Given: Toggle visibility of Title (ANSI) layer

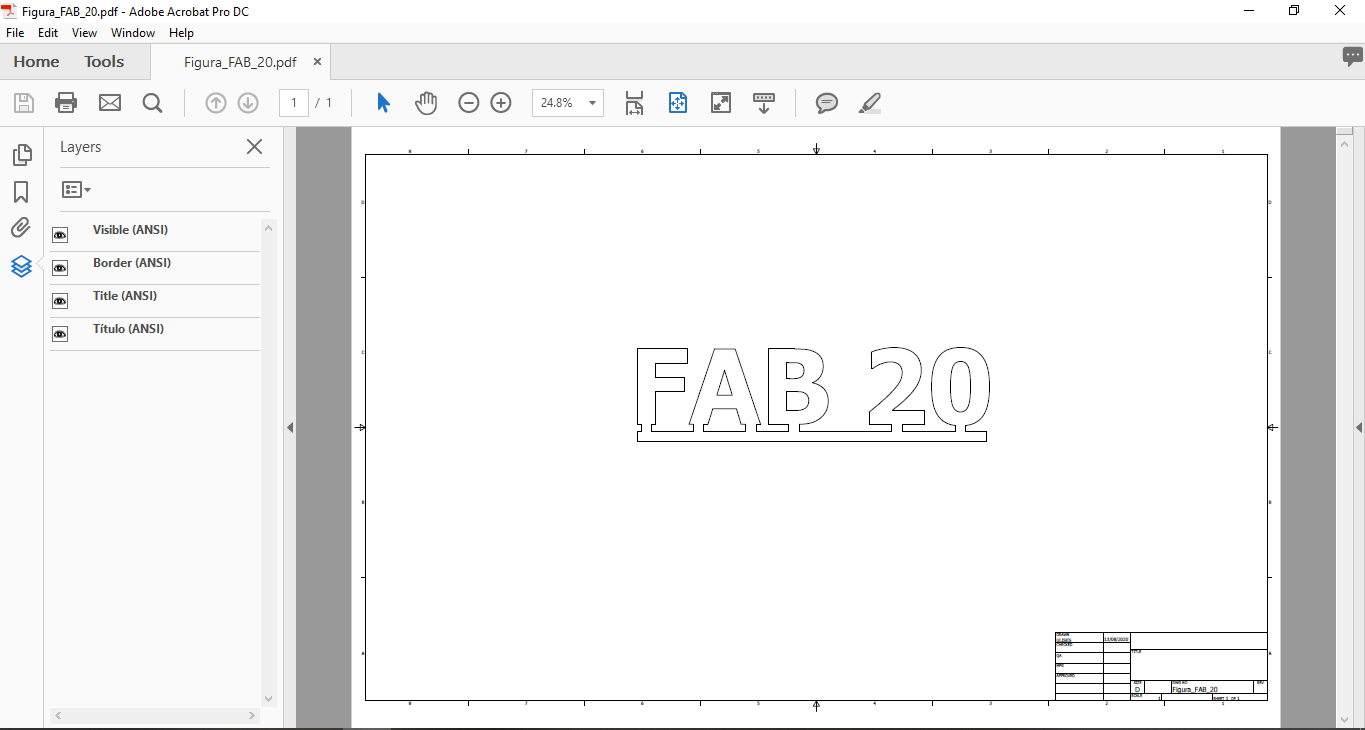Looking at the screenshot, I should coord(60,301).
